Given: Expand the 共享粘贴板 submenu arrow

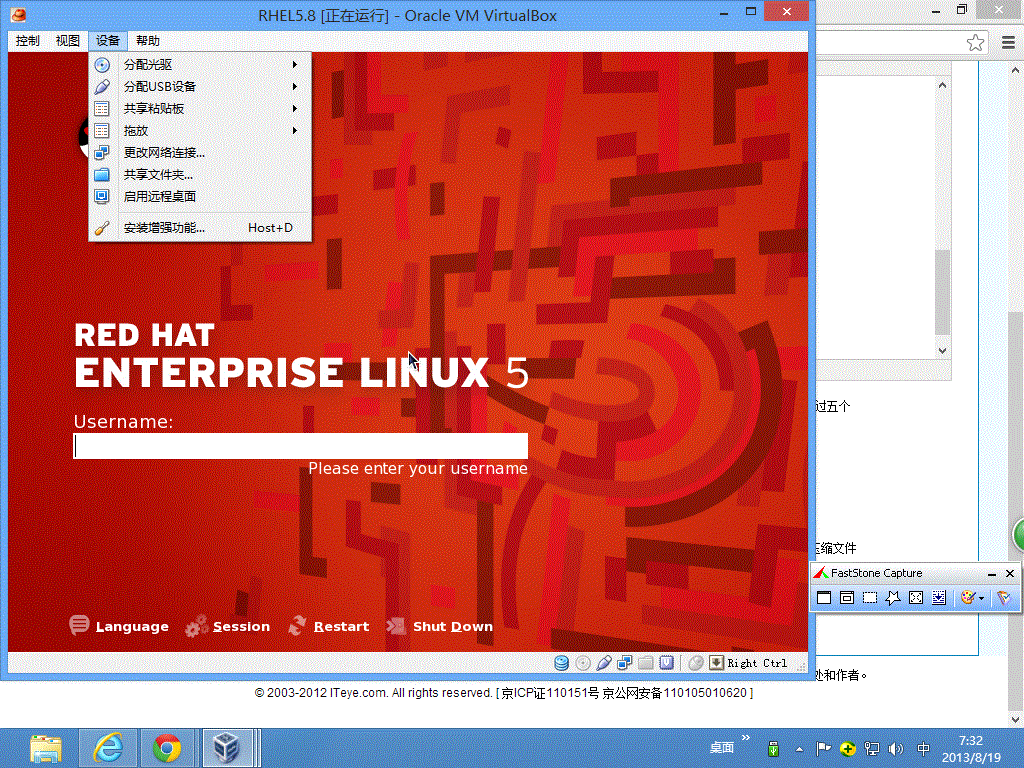Looking at the screenshot, I should (295, 108).
